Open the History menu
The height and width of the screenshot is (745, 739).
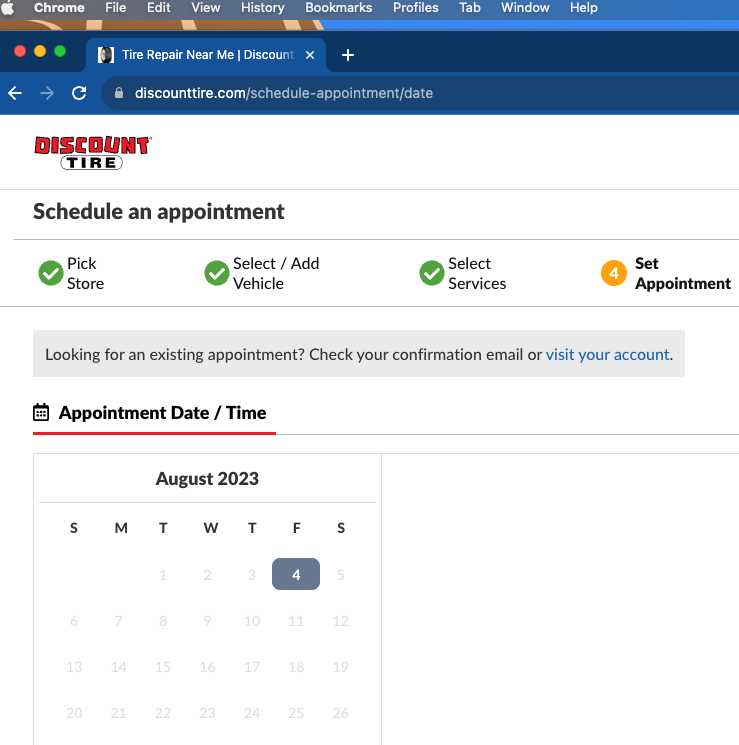pos(262,8)
